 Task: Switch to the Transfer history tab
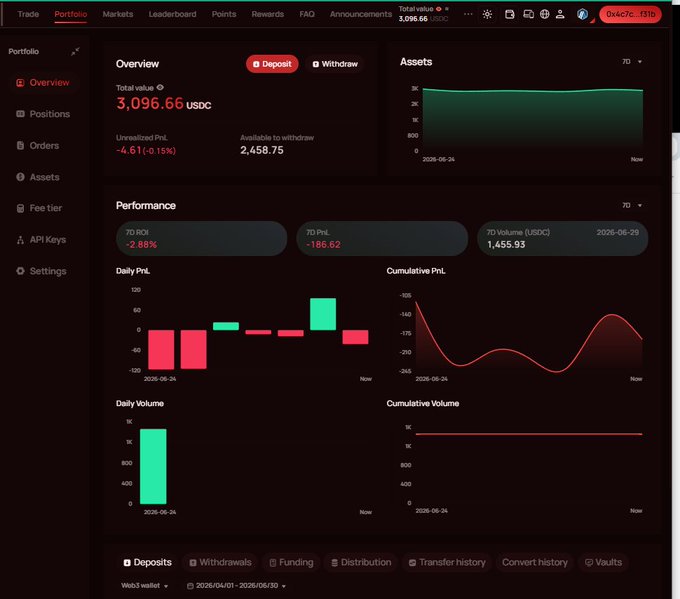[x=447, y=562]
